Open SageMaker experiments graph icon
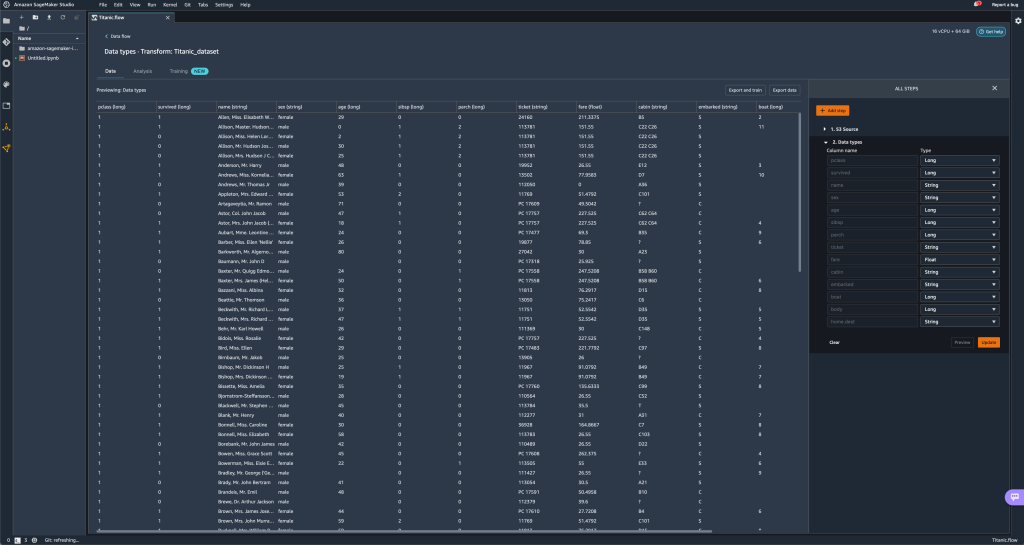This screenshot has width=1024, height=545. tap(7, 148)
